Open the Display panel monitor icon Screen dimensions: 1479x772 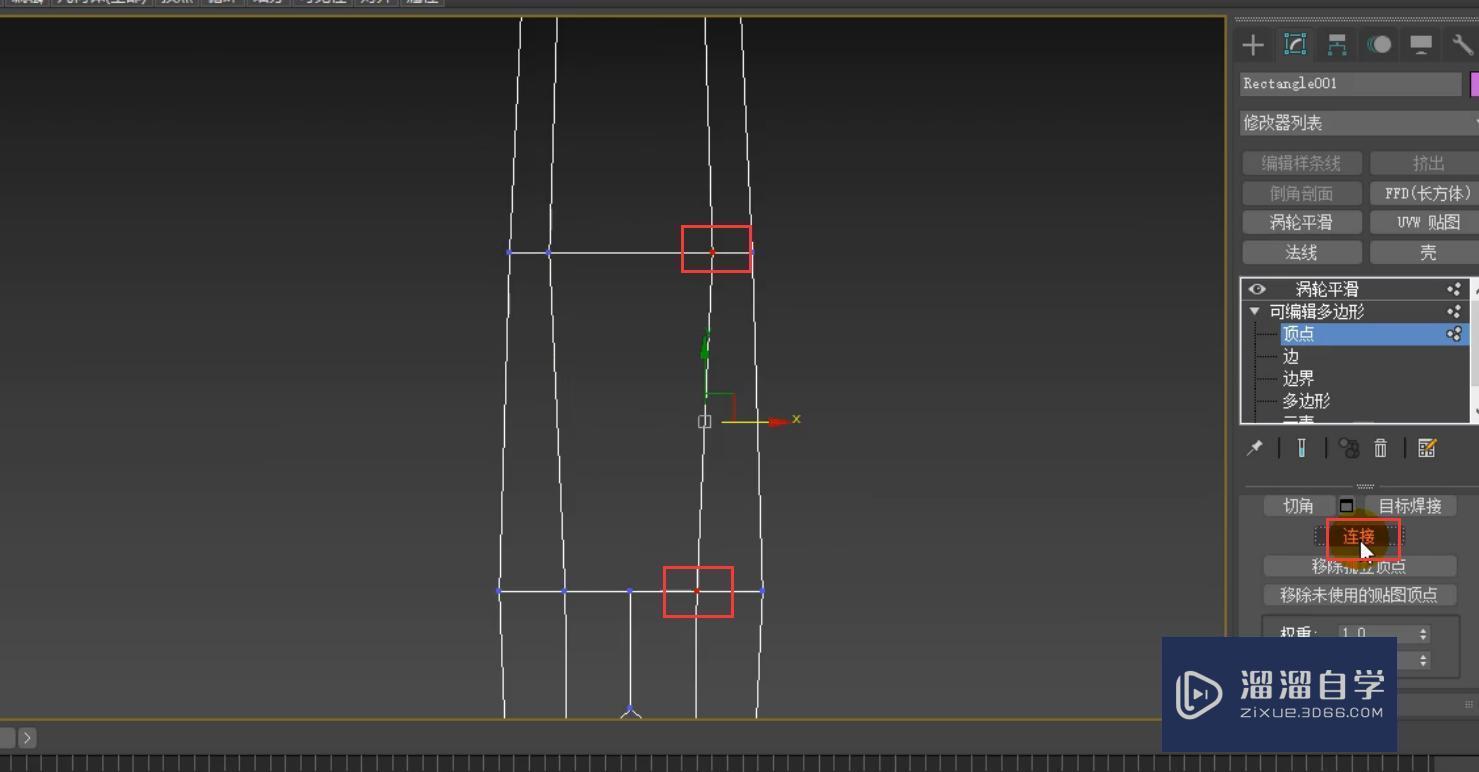[1421, 45]
